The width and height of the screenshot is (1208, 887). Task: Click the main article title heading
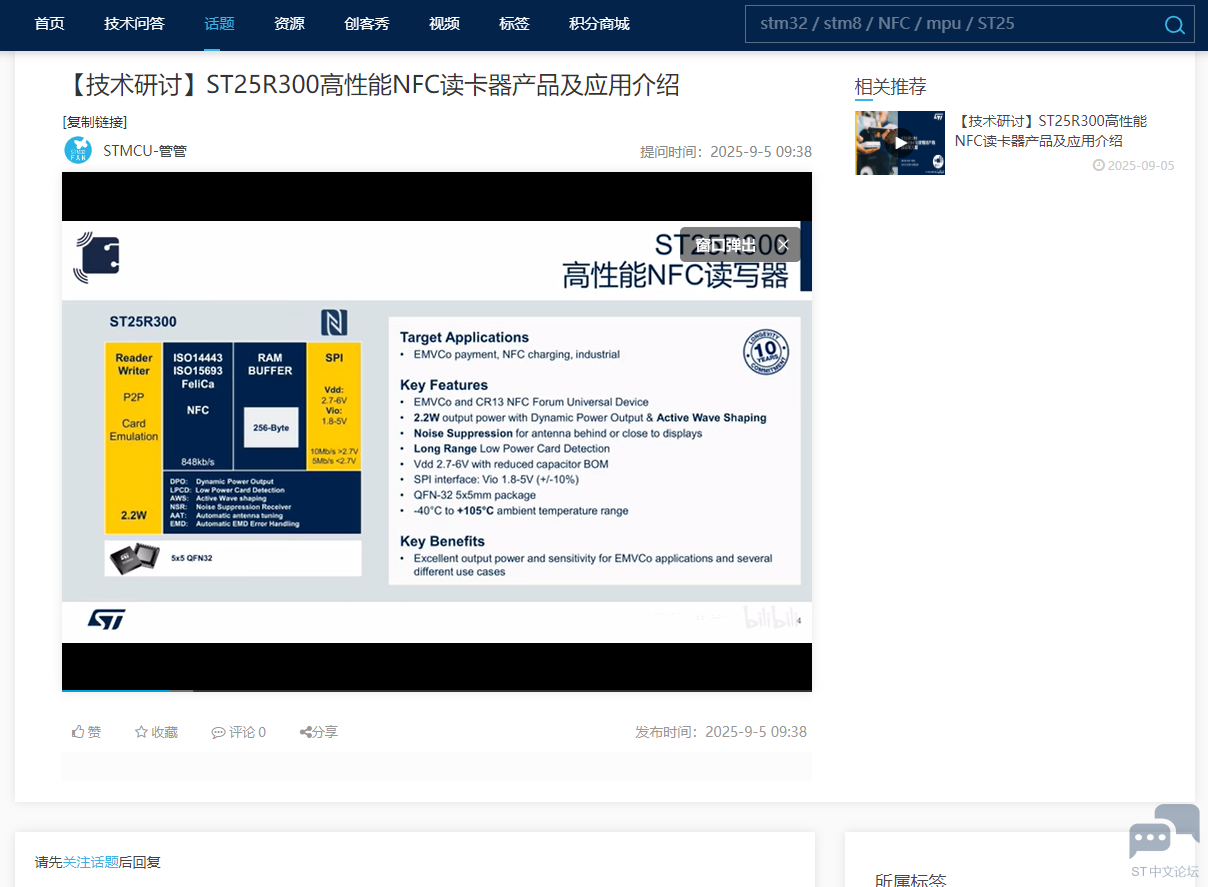pos(370,85)
